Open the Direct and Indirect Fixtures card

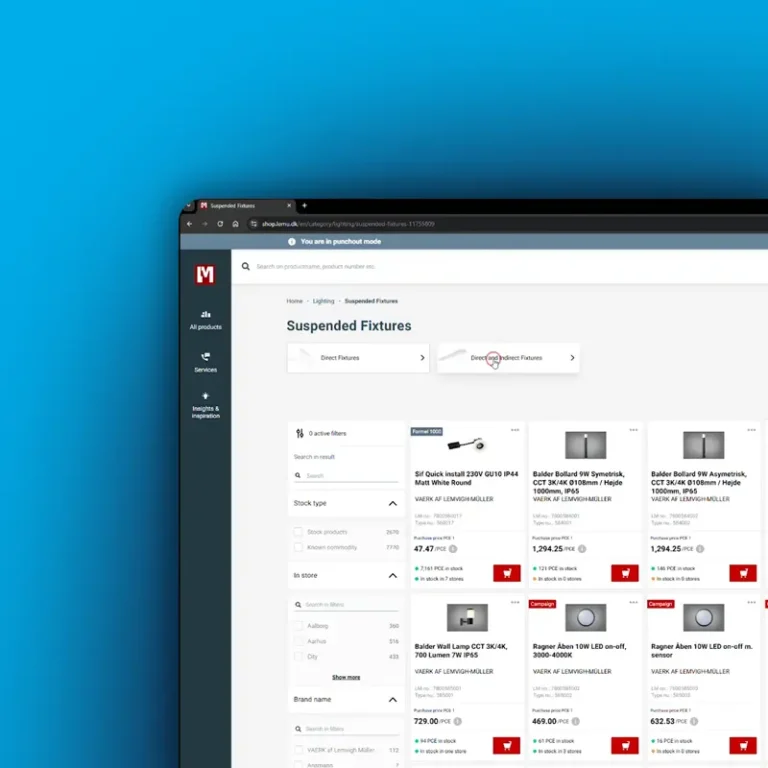point(508,358)
